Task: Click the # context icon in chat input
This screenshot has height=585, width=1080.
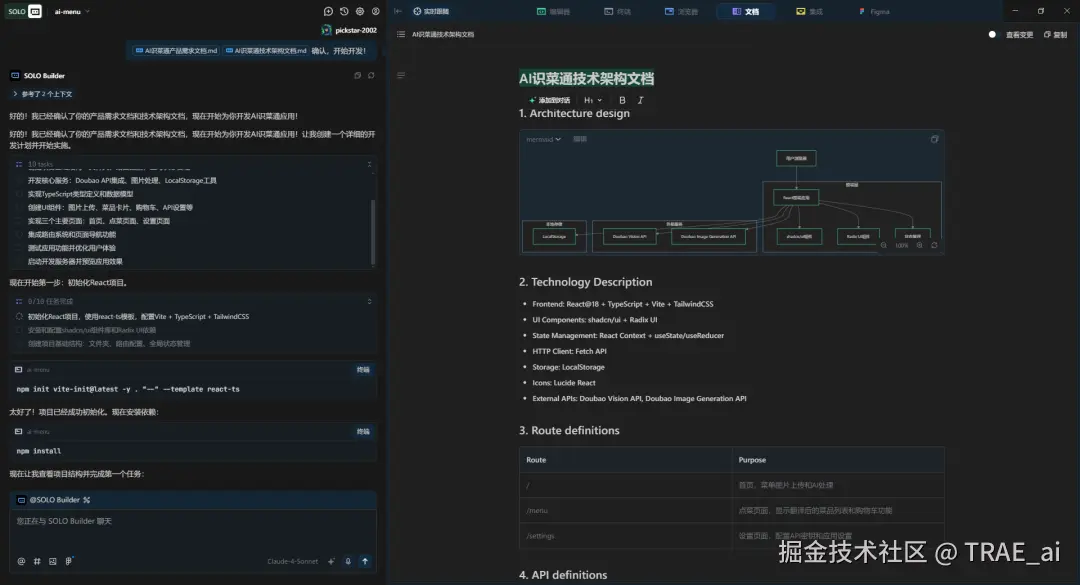Action: 37,561
